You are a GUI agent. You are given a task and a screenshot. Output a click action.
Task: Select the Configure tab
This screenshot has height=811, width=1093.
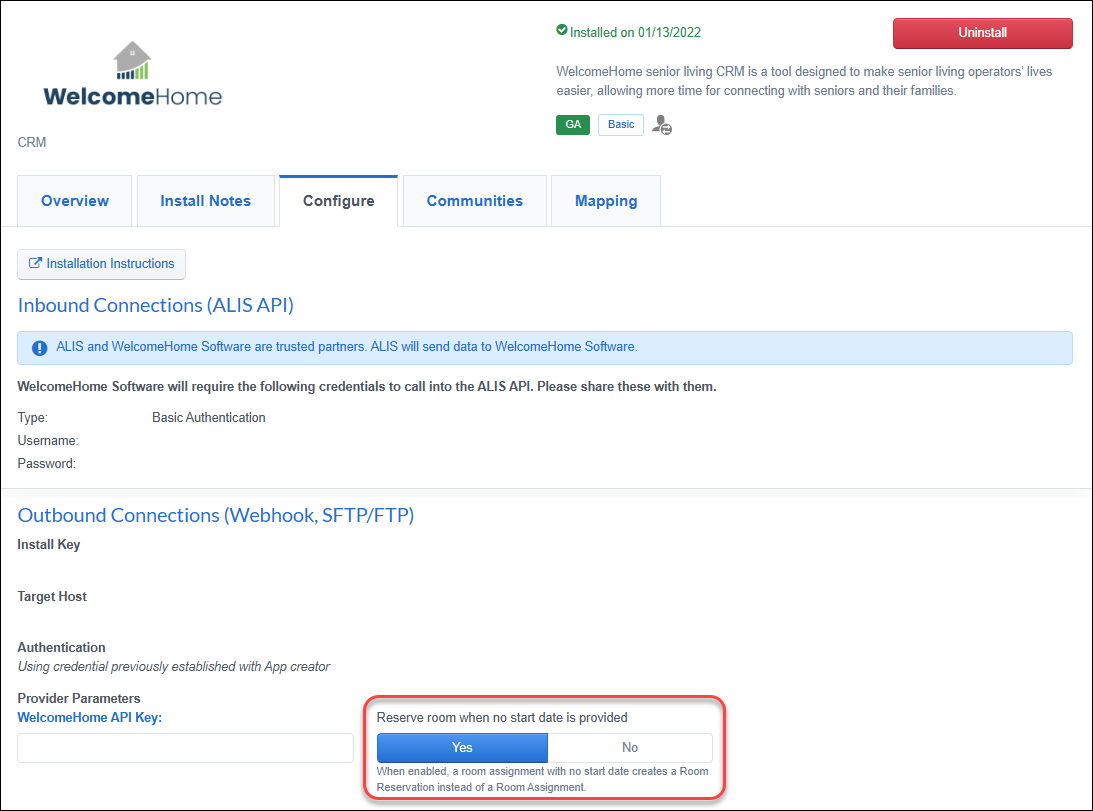tap(339, 201)
